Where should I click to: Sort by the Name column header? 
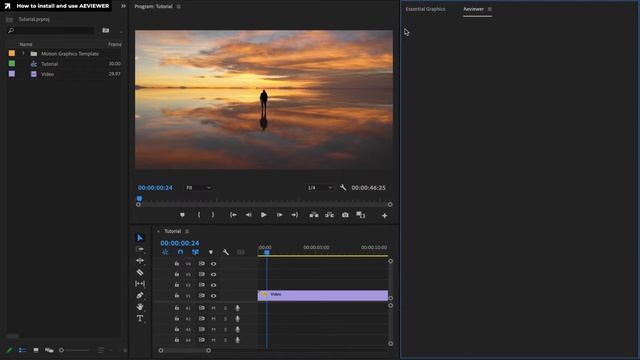(26, 44)
